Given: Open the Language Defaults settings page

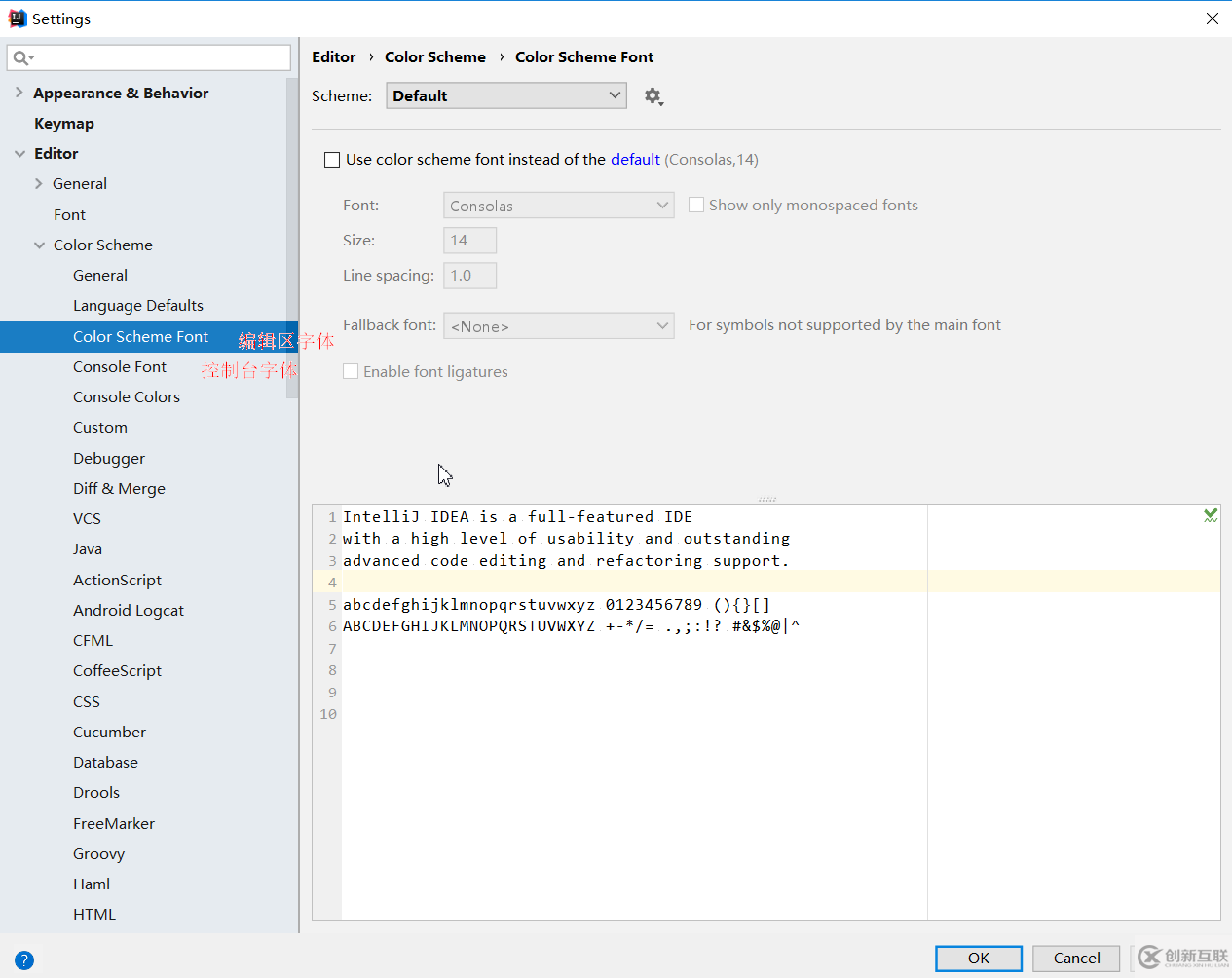Looking at the screenshot, I should click(138, 306).
